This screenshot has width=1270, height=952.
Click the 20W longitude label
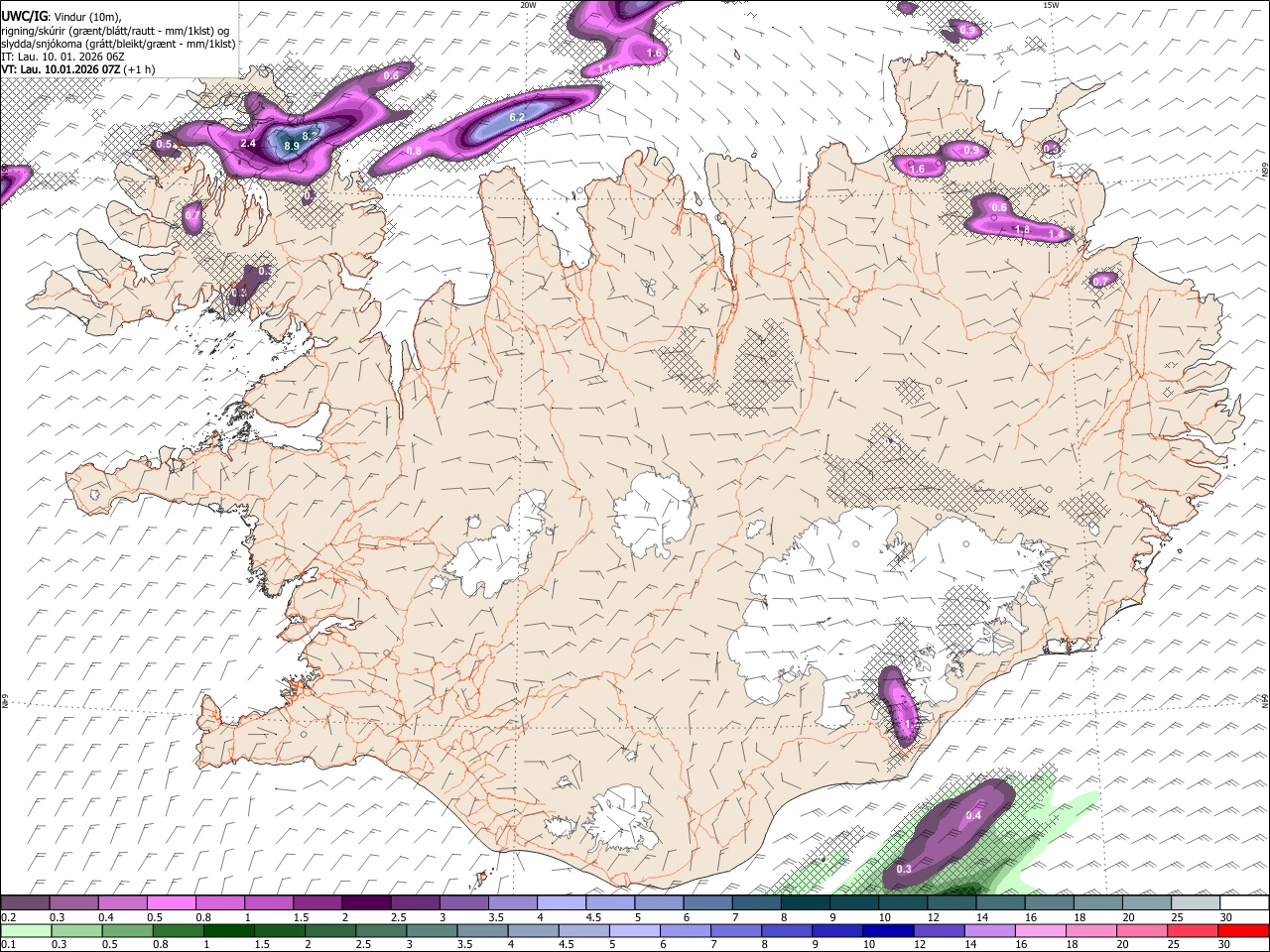tap(528, 5)
